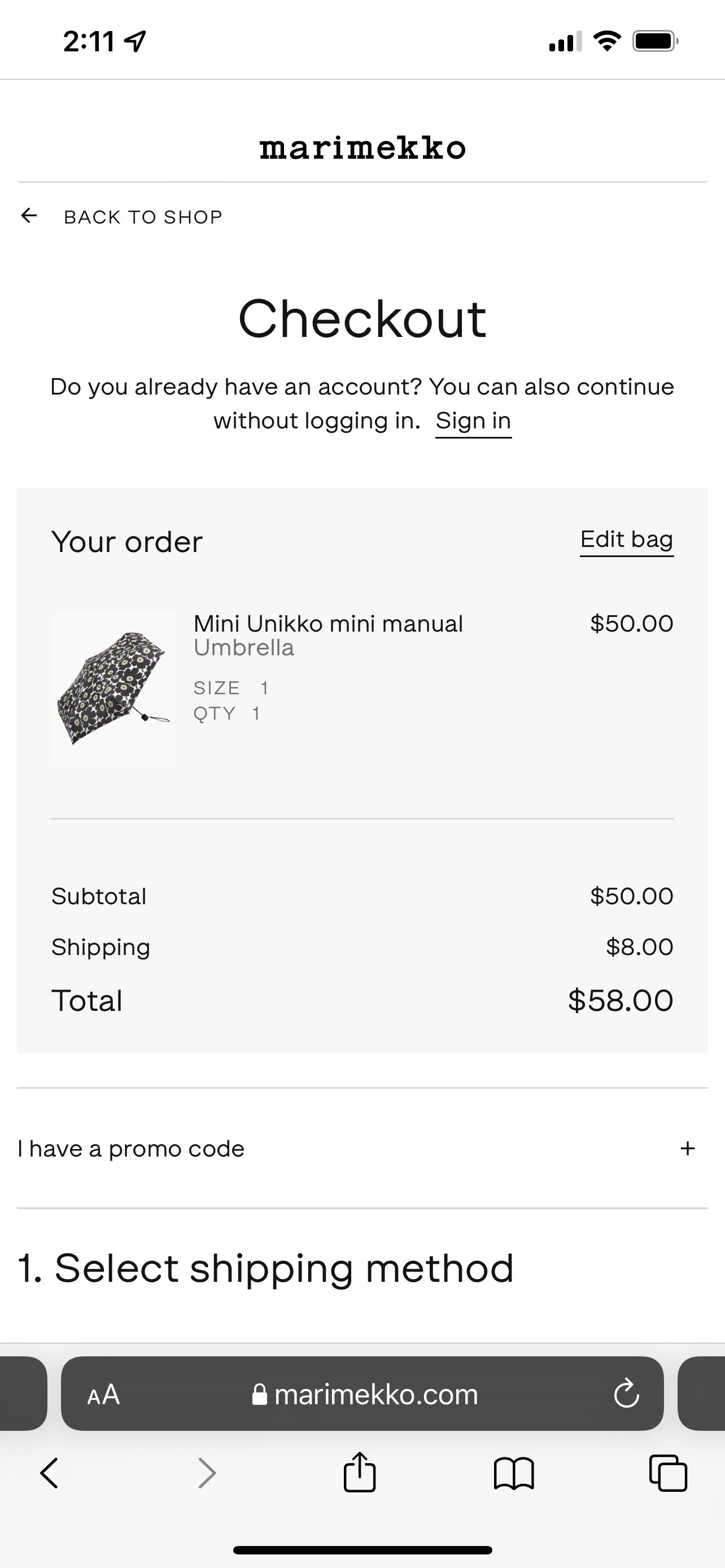Tap the home indicator bar at bottom
725x1568 pixels.
tap(362, 1550)
